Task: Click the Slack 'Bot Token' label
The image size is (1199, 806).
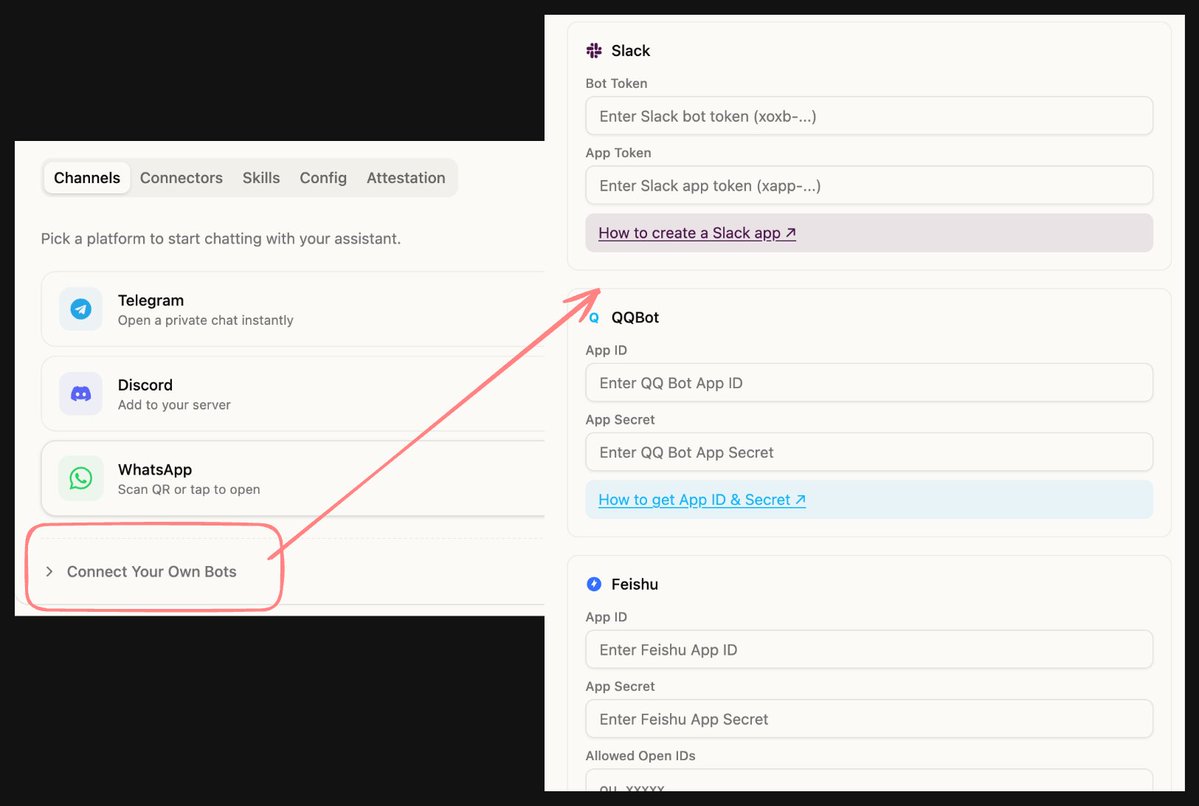Action: pyautogui.click(x=616, y=83)
